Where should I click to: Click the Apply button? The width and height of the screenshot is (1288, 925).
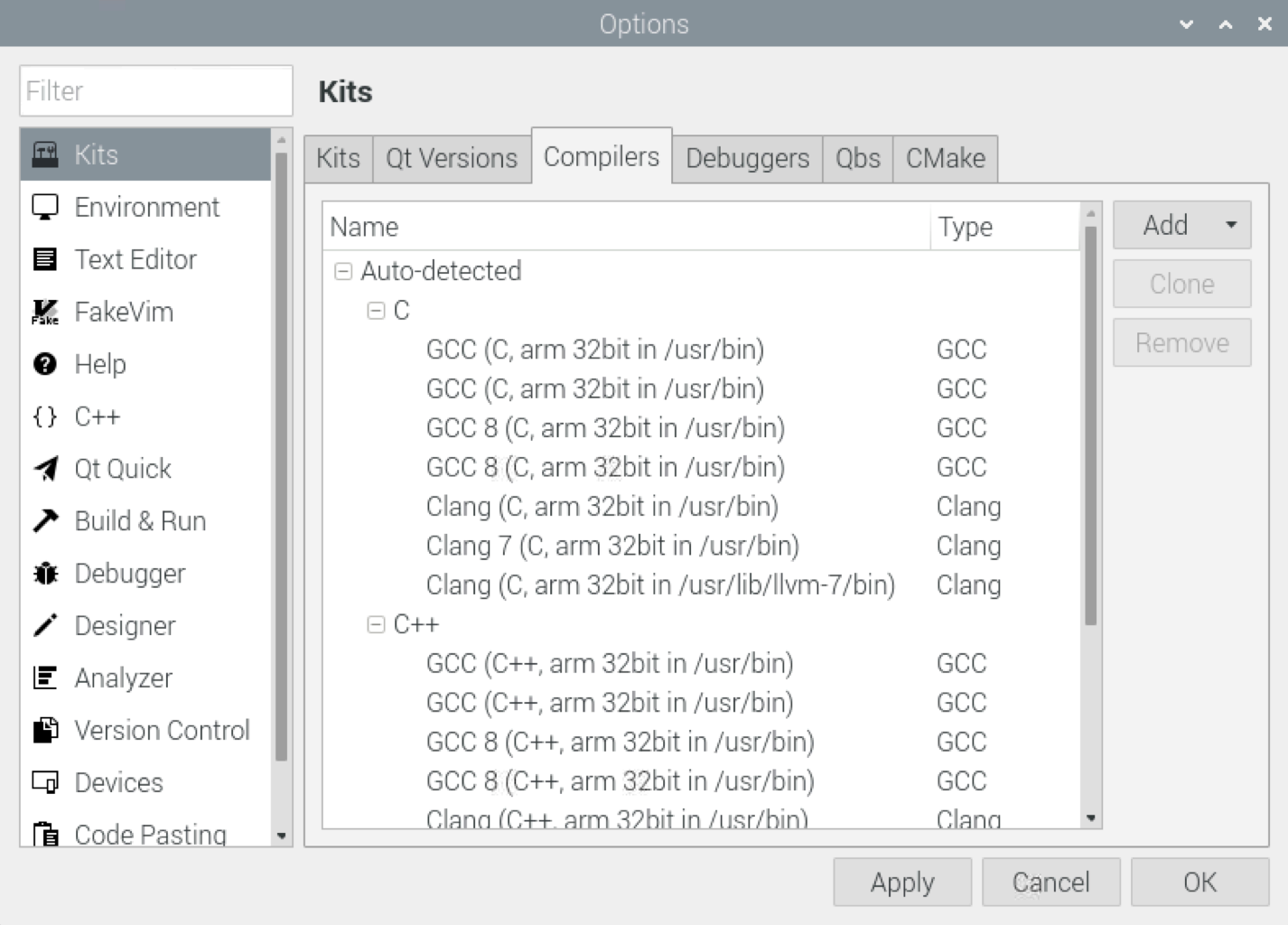(901, 882)
